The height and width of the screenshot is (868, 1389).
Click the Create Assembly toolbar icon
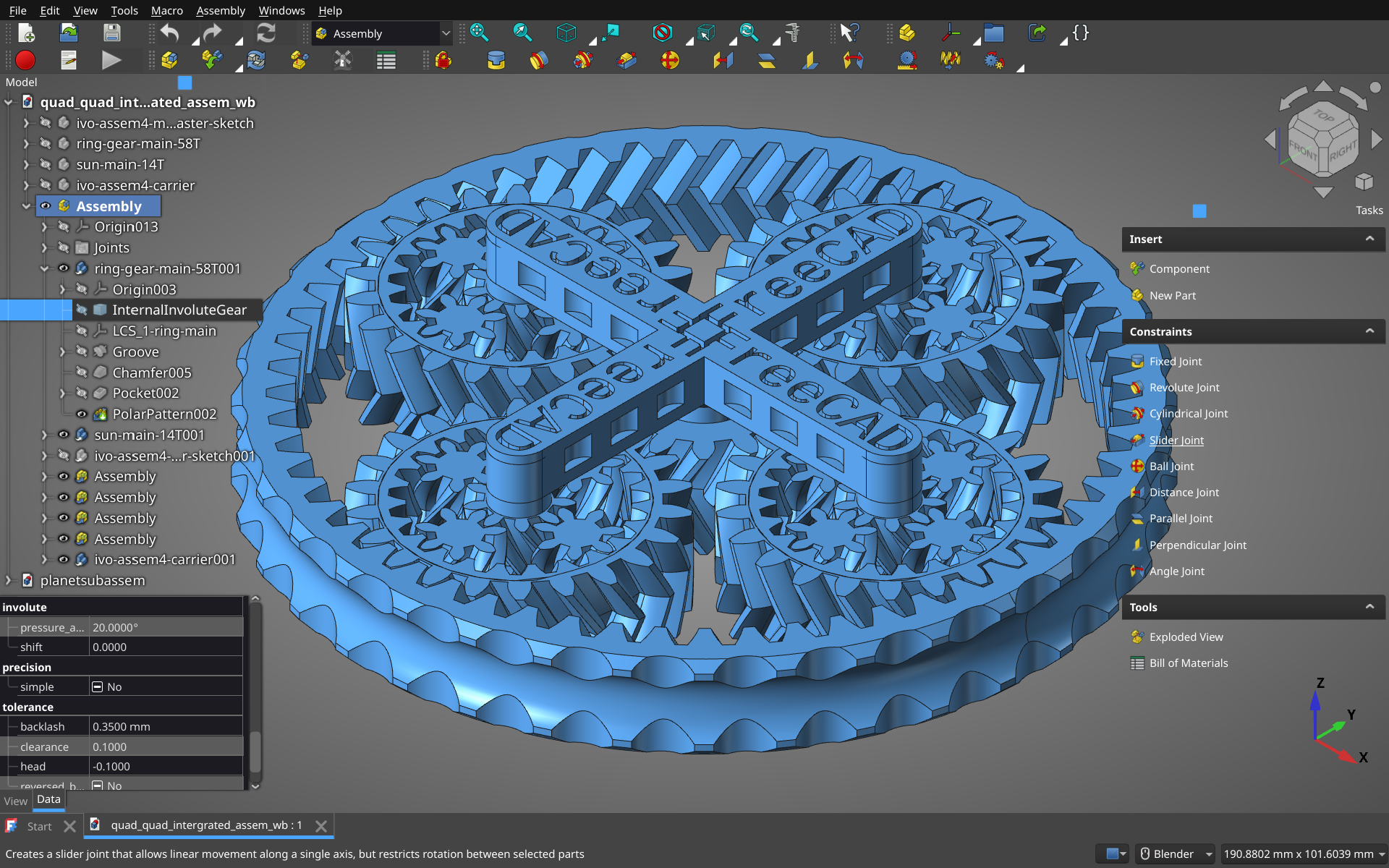(170, 61)
